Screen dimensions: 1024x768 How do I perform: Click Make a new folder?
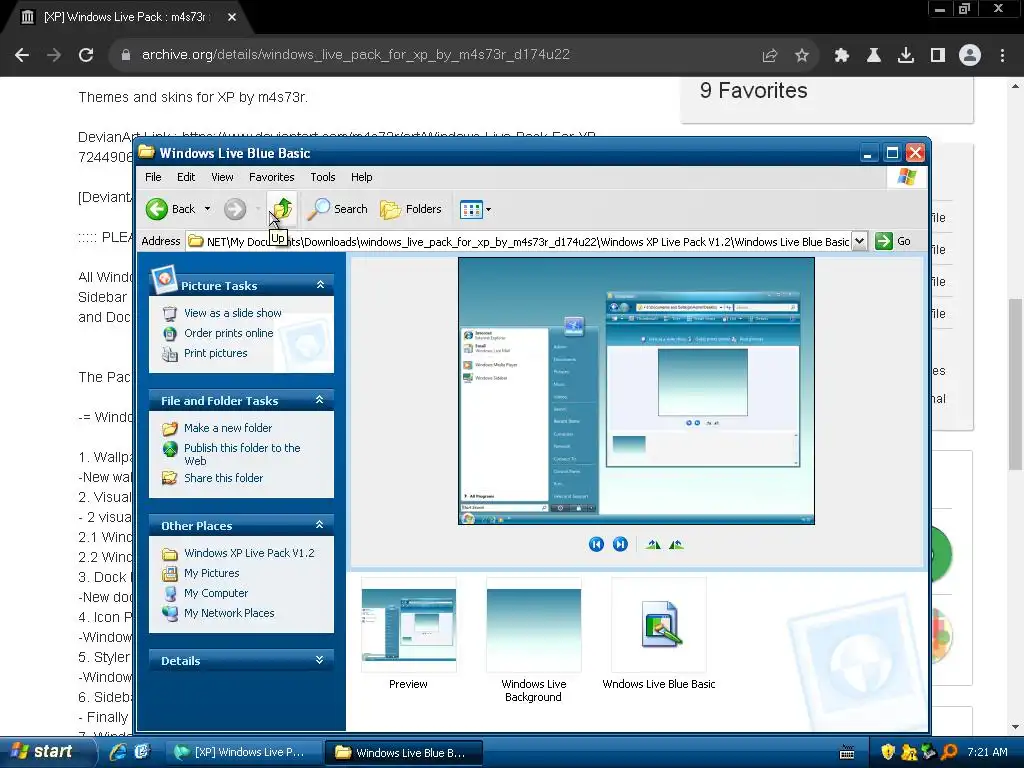pyautogui.click(x=228, y=428)
